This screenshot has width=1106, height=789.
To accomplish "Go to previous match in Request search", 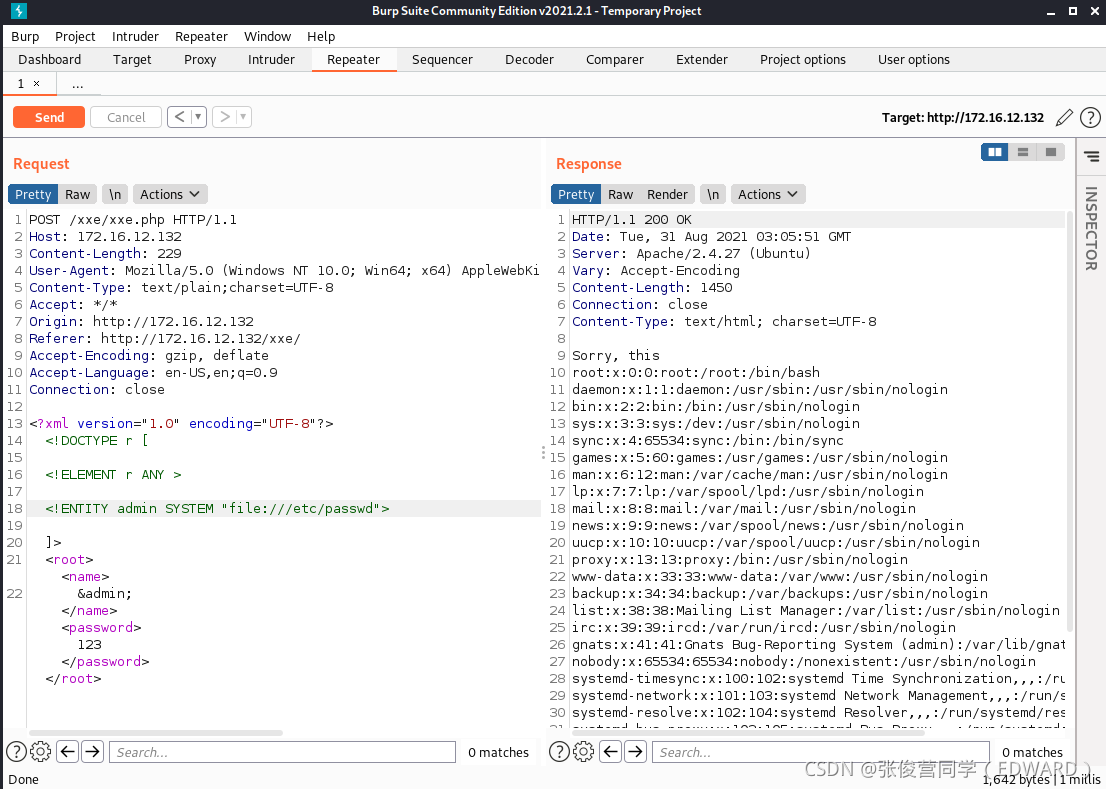I will (x=68, y=752).
